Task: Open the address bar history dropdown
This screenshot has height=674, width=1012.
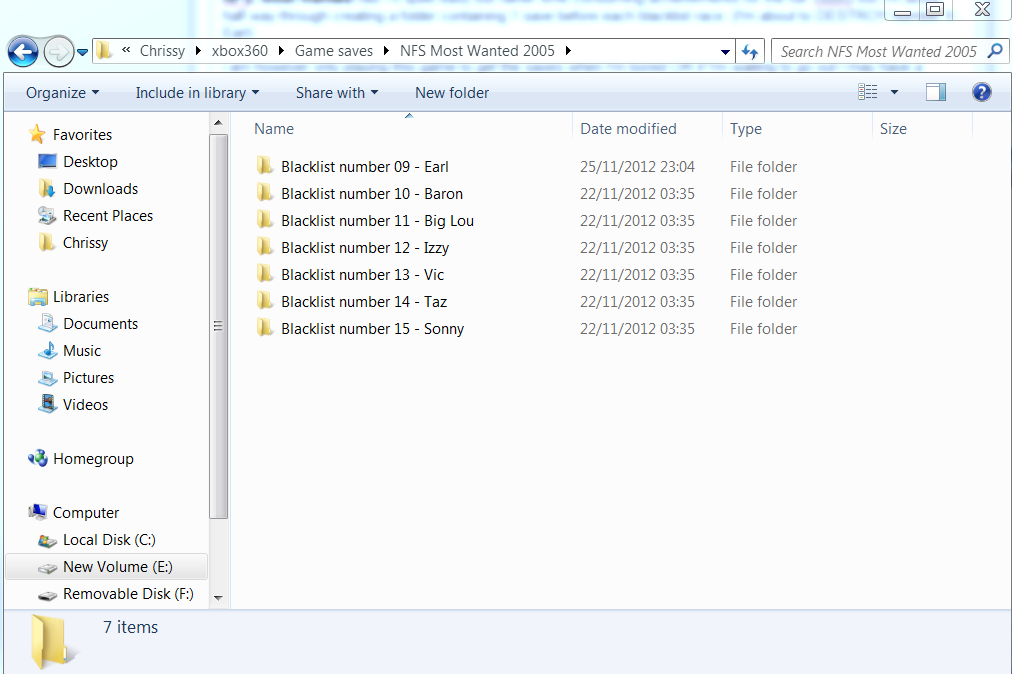Action: [x=725, y=51]
